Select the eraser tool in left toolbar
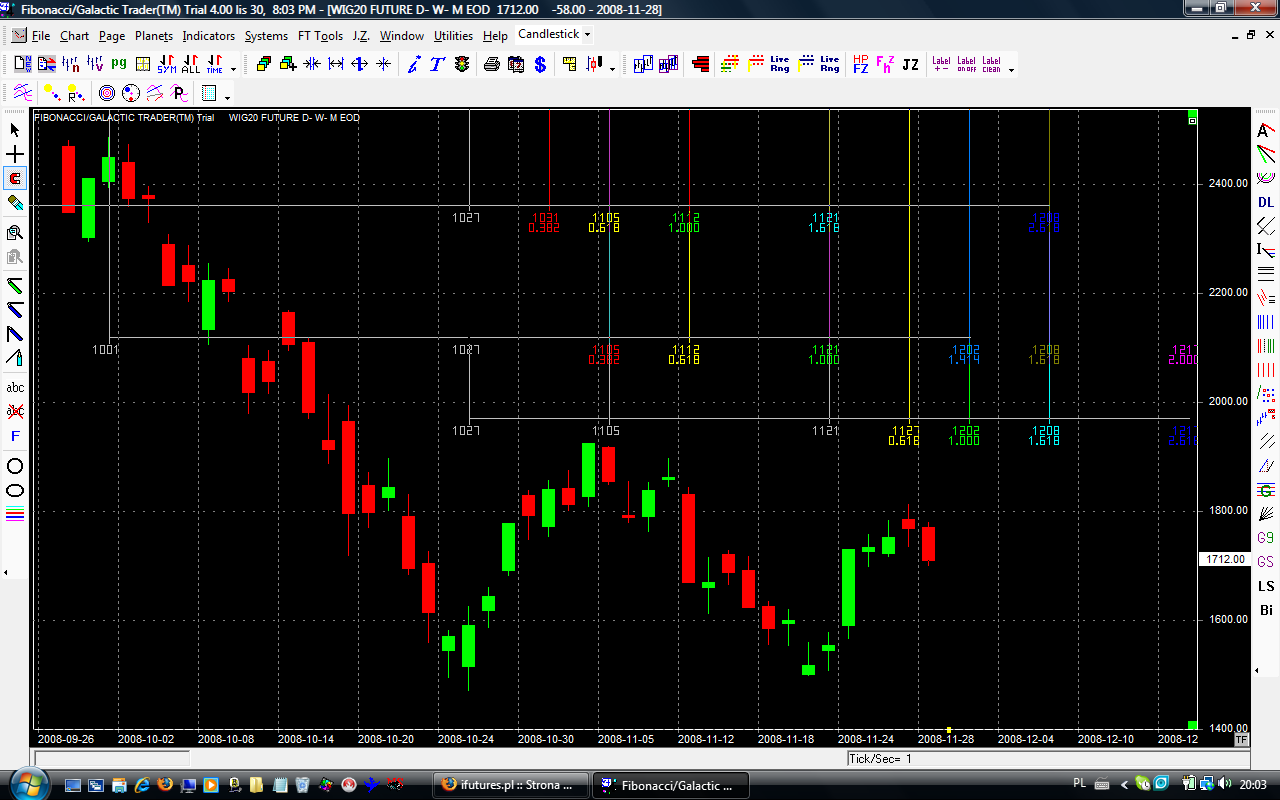 (15, 203)
